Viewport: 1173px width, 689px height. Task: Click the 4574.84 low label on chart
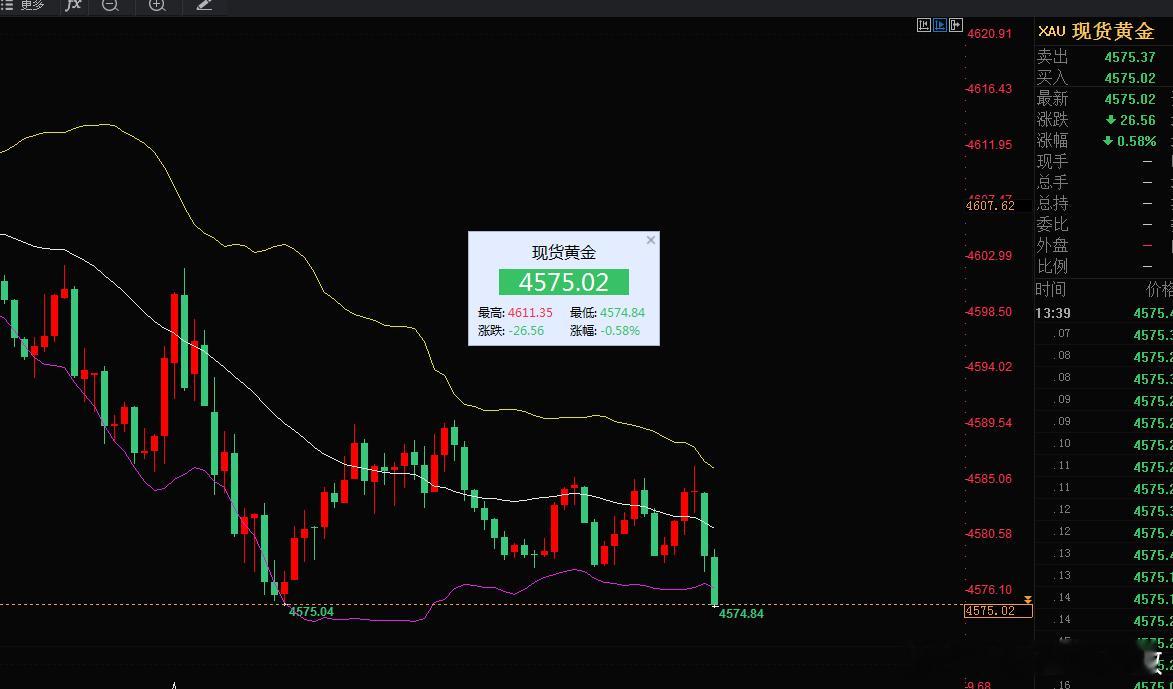[741, 614]
